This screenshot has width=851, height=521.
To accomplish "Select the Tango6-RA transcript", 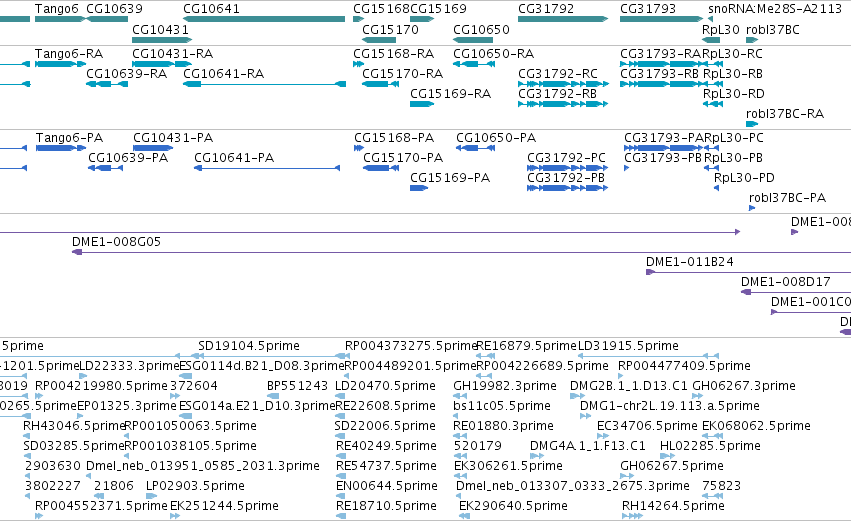I will [60, 64].
